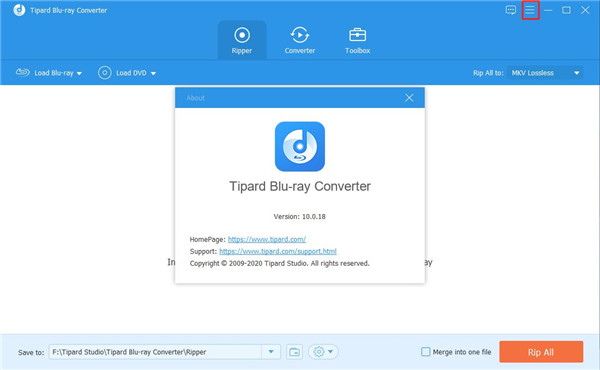Close the Tipard Blu-ray Converter window
The height and width of the screenshot is (370, 600).
[585, 10]
